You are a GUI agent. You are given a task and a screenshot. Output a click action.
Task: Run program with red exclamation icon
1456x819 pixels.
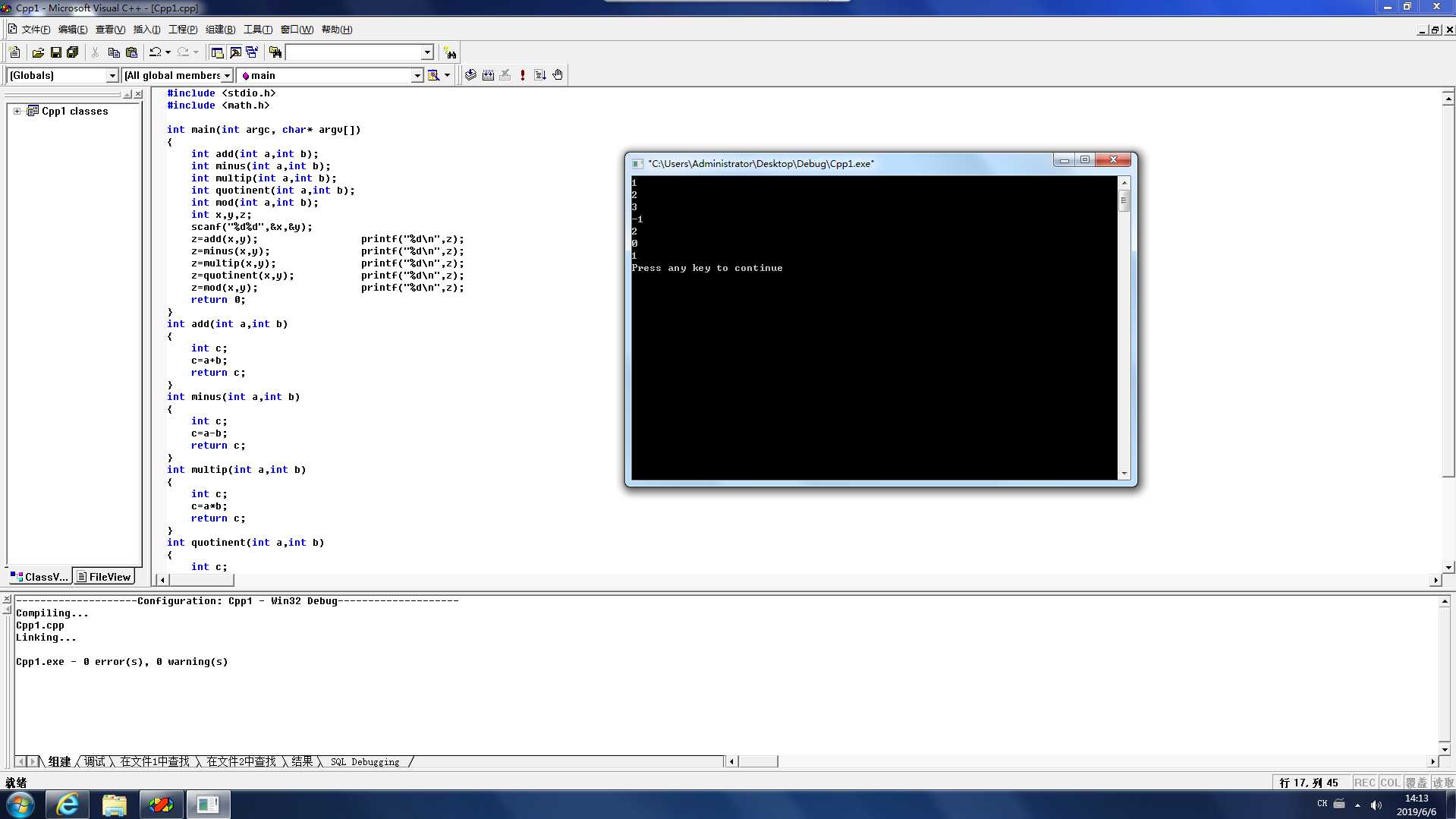tap(523, 75)
